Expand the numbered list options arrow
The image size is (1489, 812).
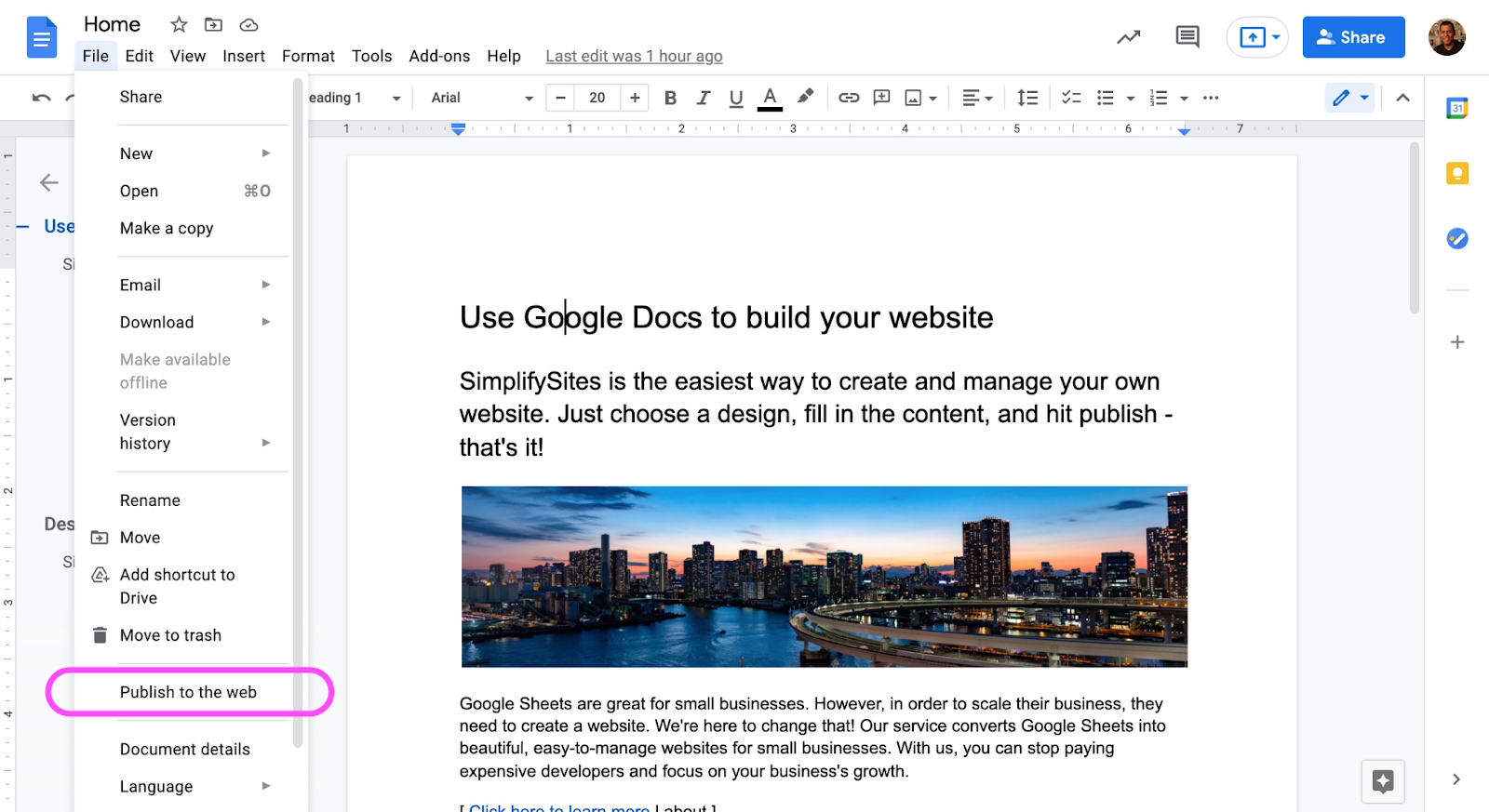pos(1184,99)
